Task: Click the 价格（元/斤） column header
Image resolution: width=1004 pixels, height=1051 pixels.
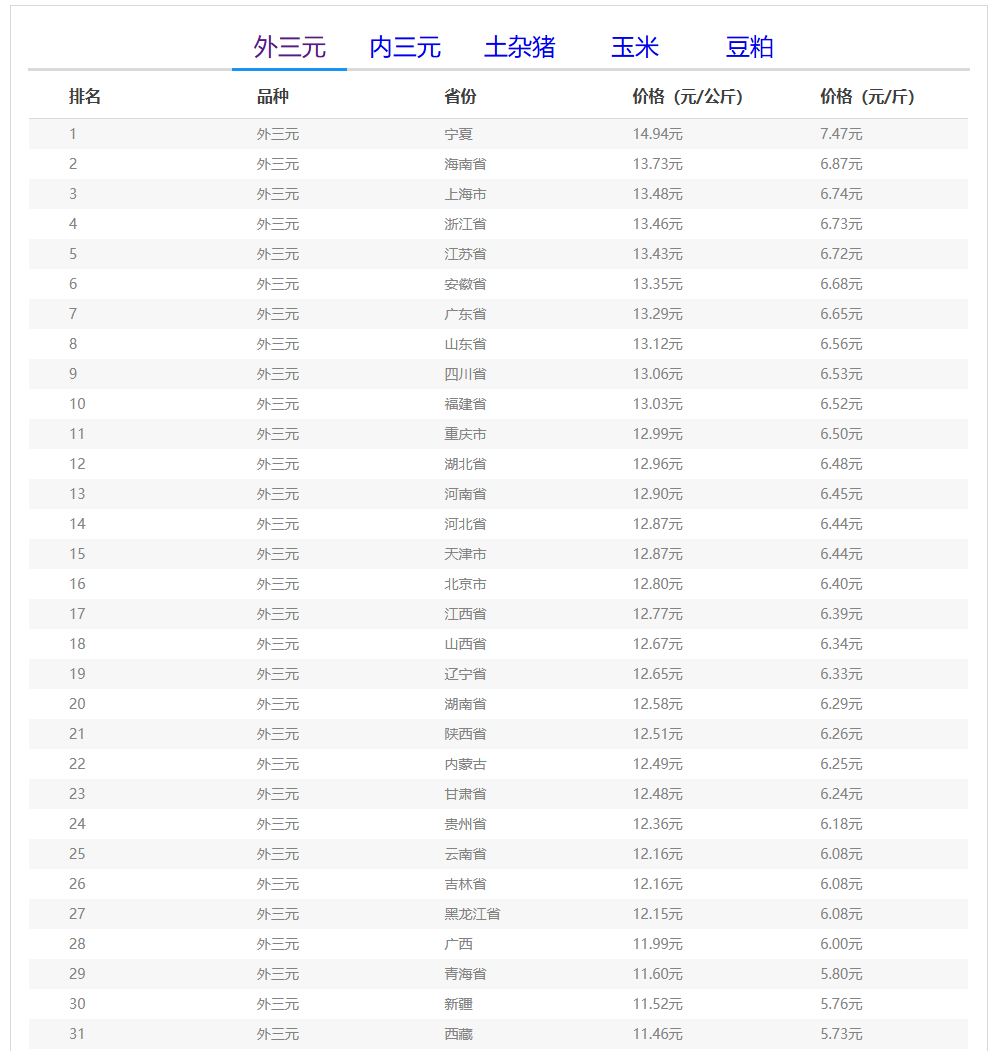Action: (867, 97)
